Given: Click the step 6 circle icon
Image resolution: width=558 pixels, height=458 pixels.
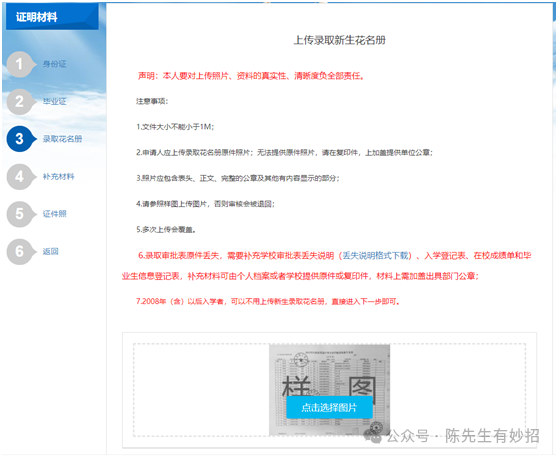Looking at the screenshot, I should pos(20,252).
